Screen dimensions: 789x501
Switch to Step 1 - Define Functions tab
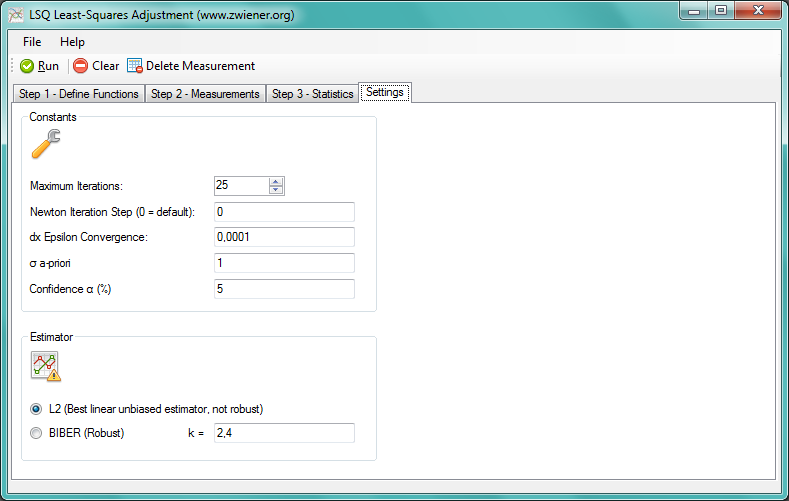click(x=80, y=94)
